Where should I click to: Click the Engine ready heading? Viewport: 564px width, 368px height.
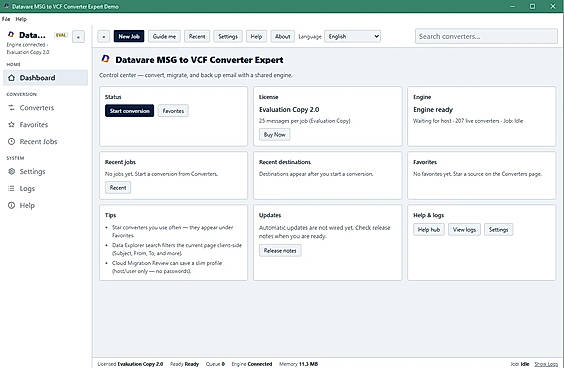[433, 109]
